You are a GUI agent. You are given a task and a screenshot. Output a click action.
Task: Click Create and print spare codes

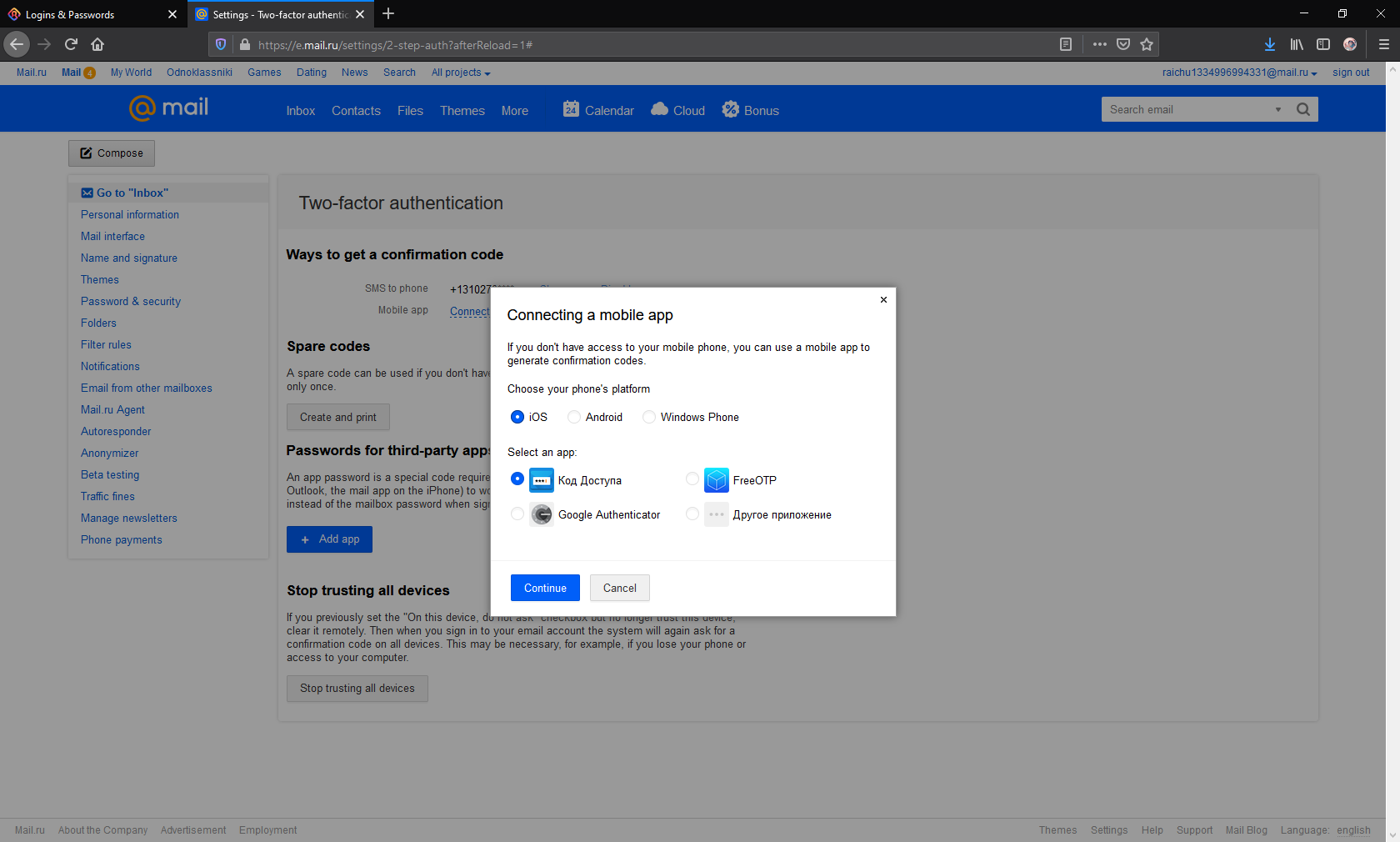[x=338, y=417]
